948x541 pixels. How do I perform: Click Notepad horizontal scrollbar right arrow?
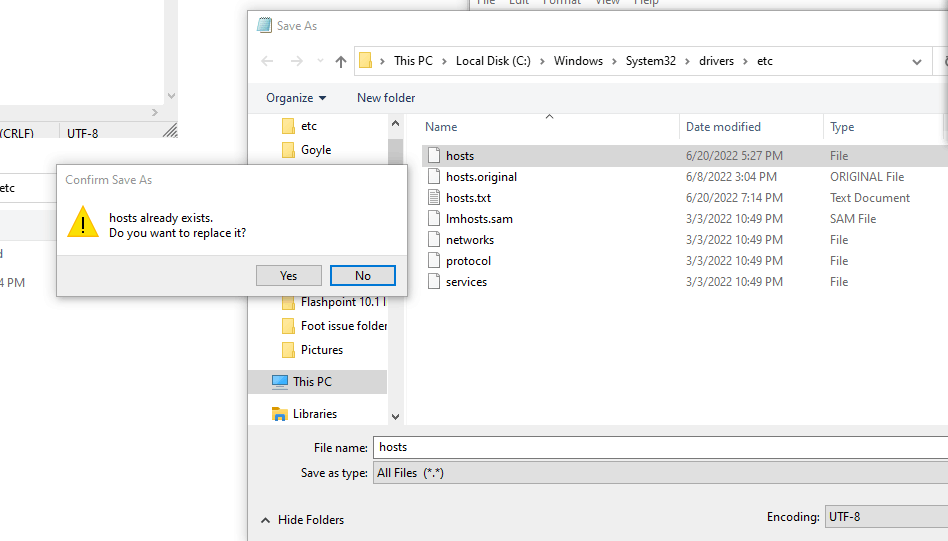coord(155,112)
